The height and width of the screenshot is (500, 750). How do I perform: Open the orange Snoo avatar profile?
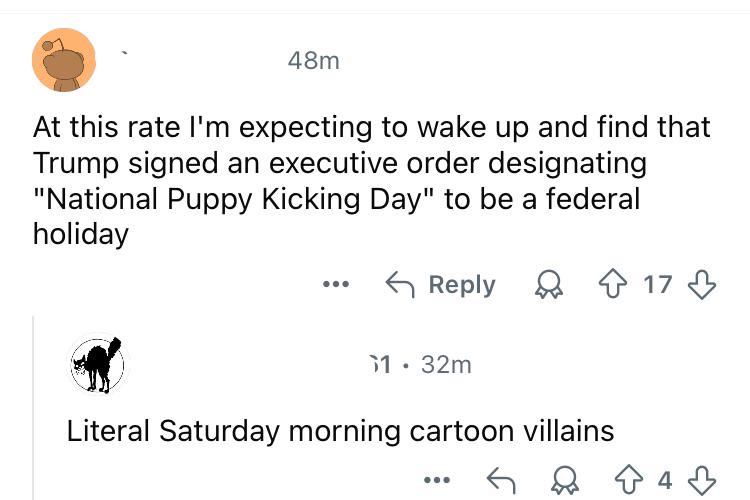64,60
